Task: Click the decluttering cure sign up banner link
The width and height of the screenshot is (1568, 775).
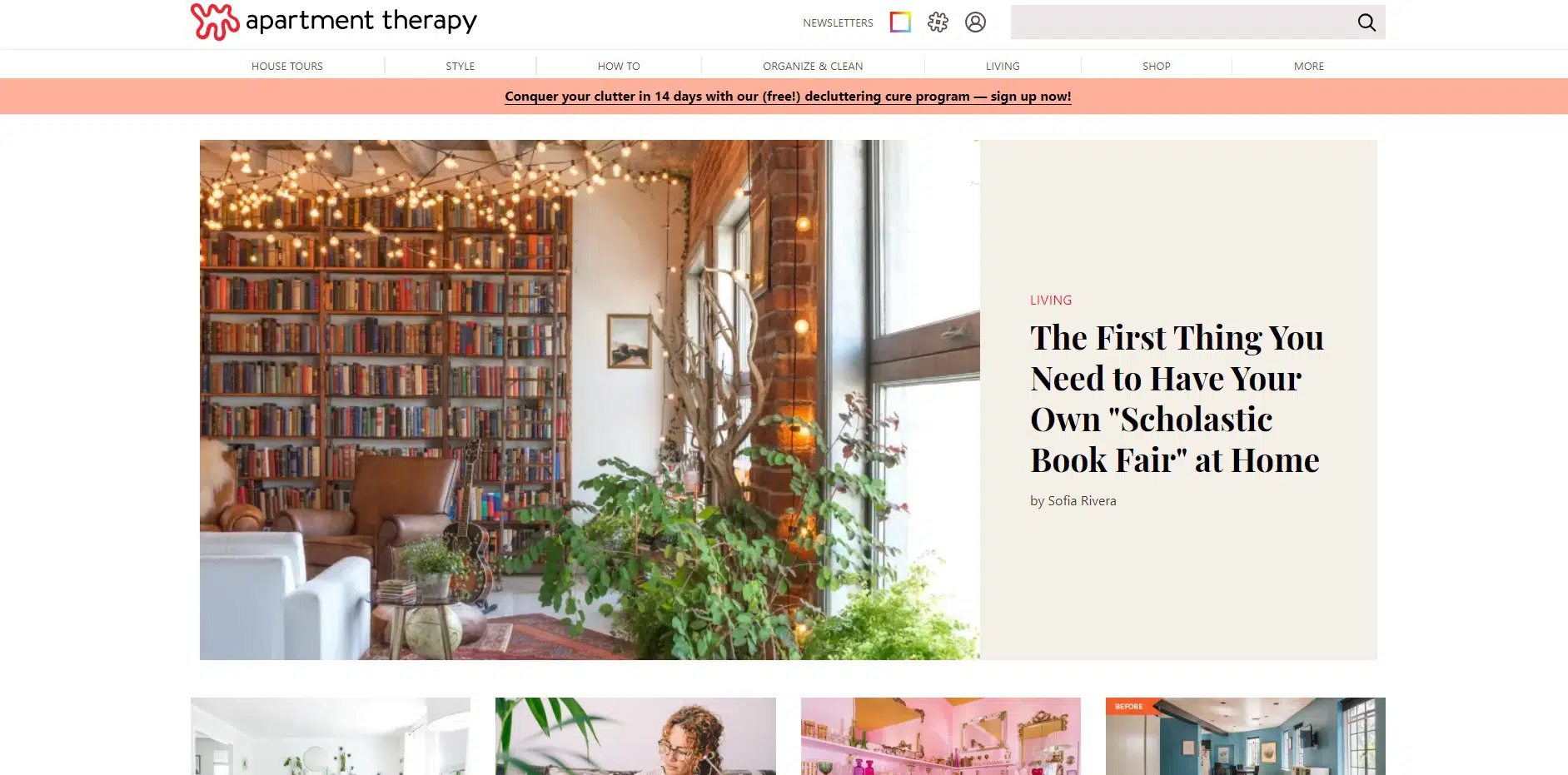Action: [788, 97]
